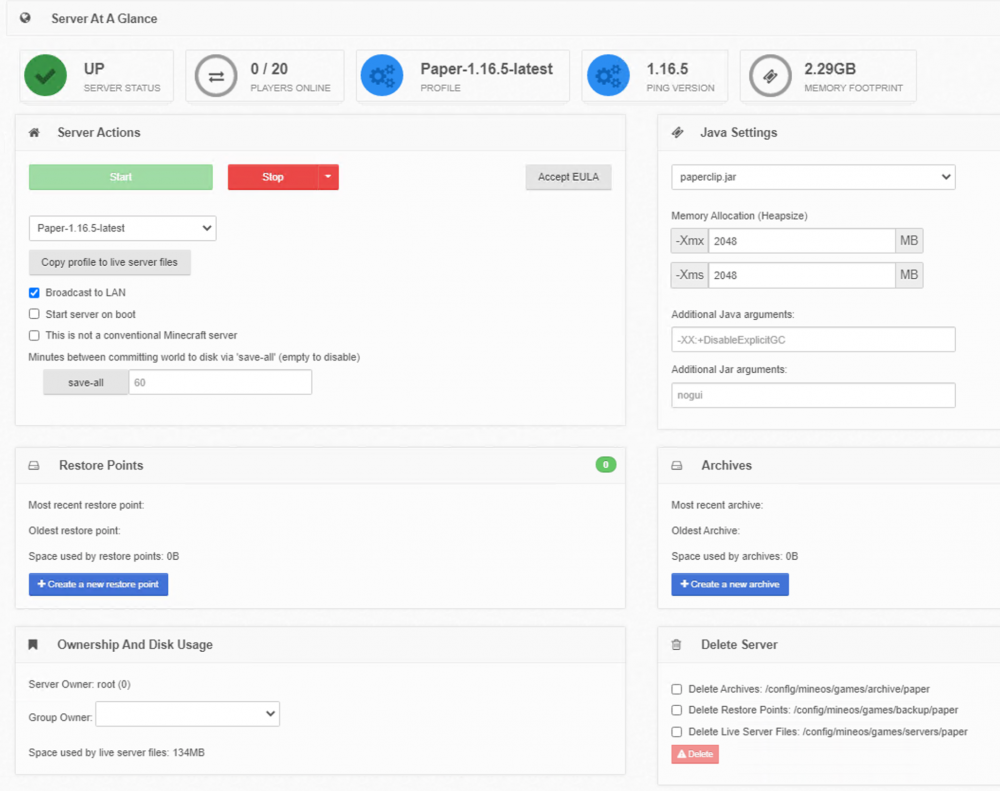Viewport: 1000px width, 791px height.
Task: Click Create a new restore point
Action: [98, 584]
